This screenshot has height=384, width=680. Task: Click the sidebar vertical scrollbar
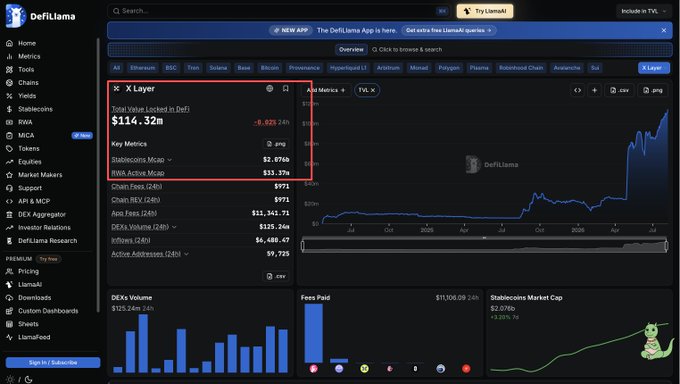(x=98, y=175)
